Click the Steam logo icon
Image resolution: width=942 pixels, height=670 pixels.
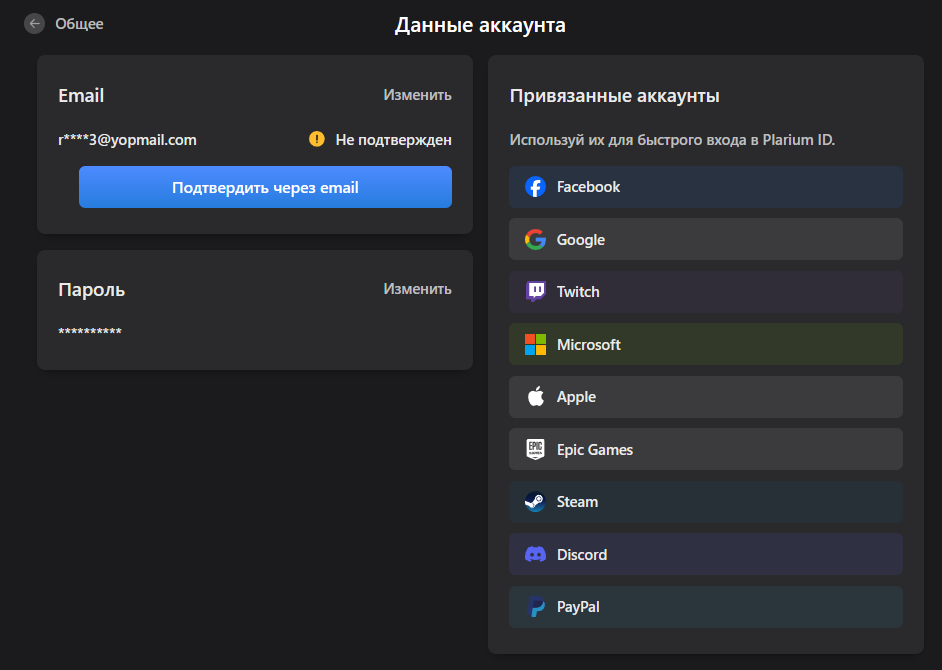[535, 502]
